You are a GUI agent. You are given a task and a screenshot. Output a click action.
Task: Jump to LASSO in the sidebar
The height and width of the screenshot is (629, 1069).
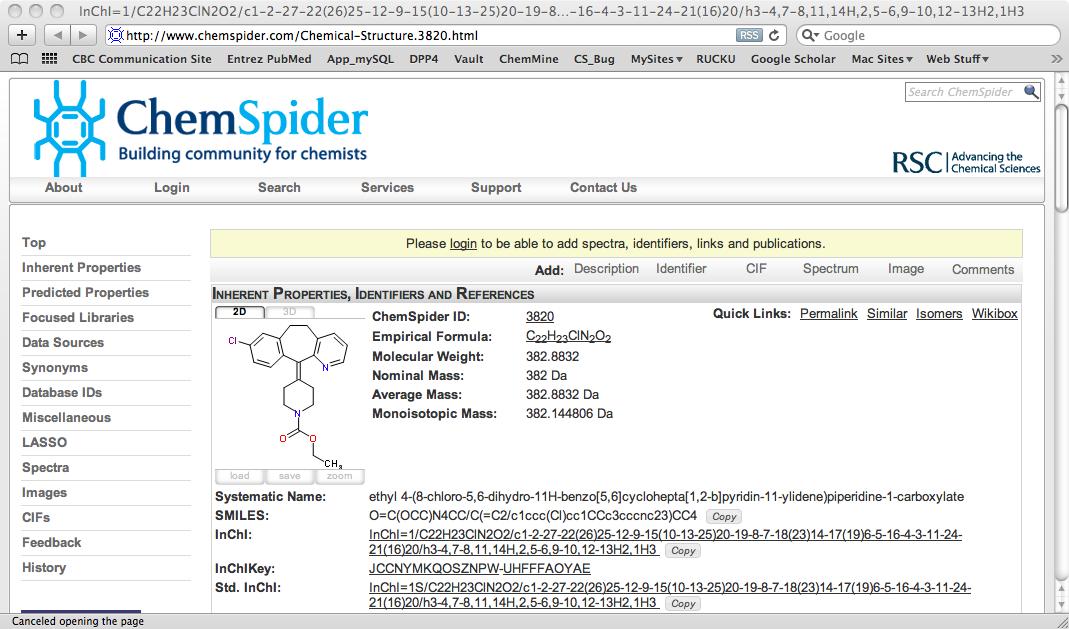pyautogui.click(x=44, y=442)
